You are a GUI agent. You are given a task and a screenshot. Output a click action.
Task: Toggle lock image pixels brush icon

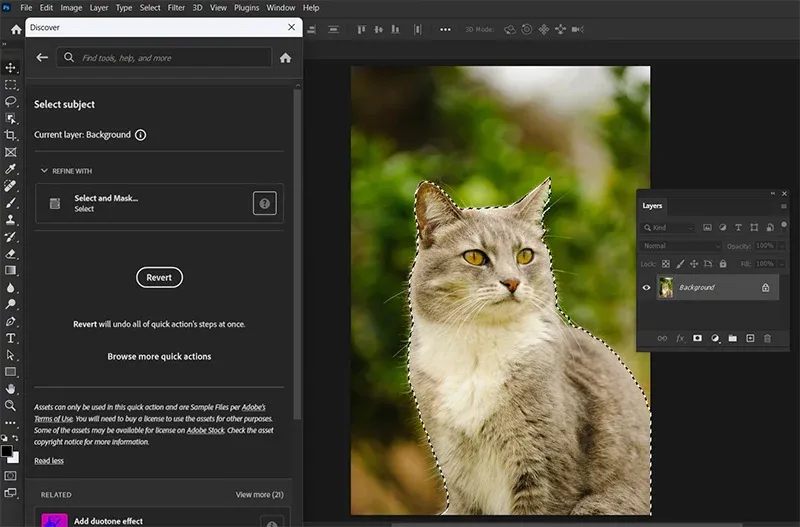click(x=680, y=264)
